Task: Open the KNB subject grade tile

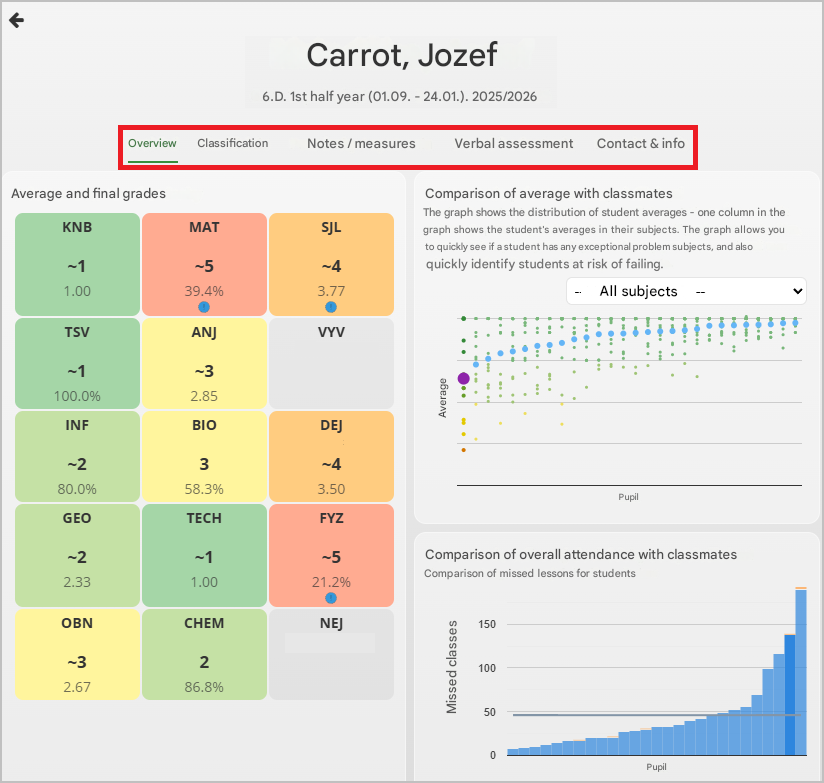Action: (x=77, y=263)
